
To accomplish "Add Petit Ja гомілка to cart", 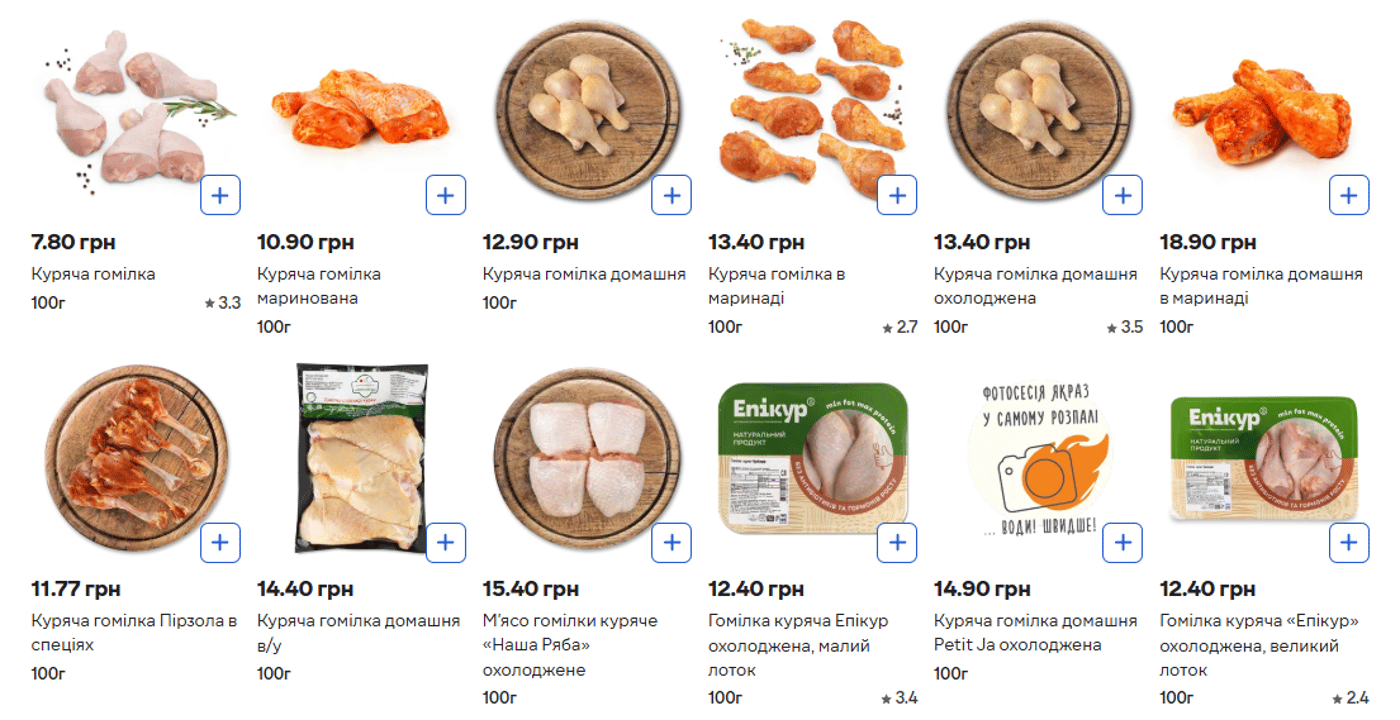I will pos(1123,542).
